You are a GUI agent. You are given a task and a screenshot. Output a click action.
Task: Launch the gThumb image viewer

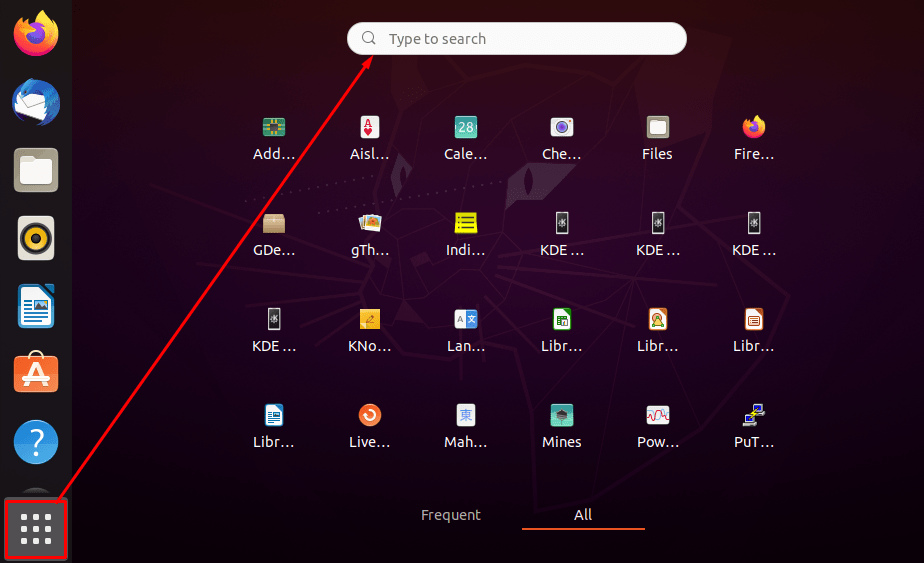coord(369,235)
